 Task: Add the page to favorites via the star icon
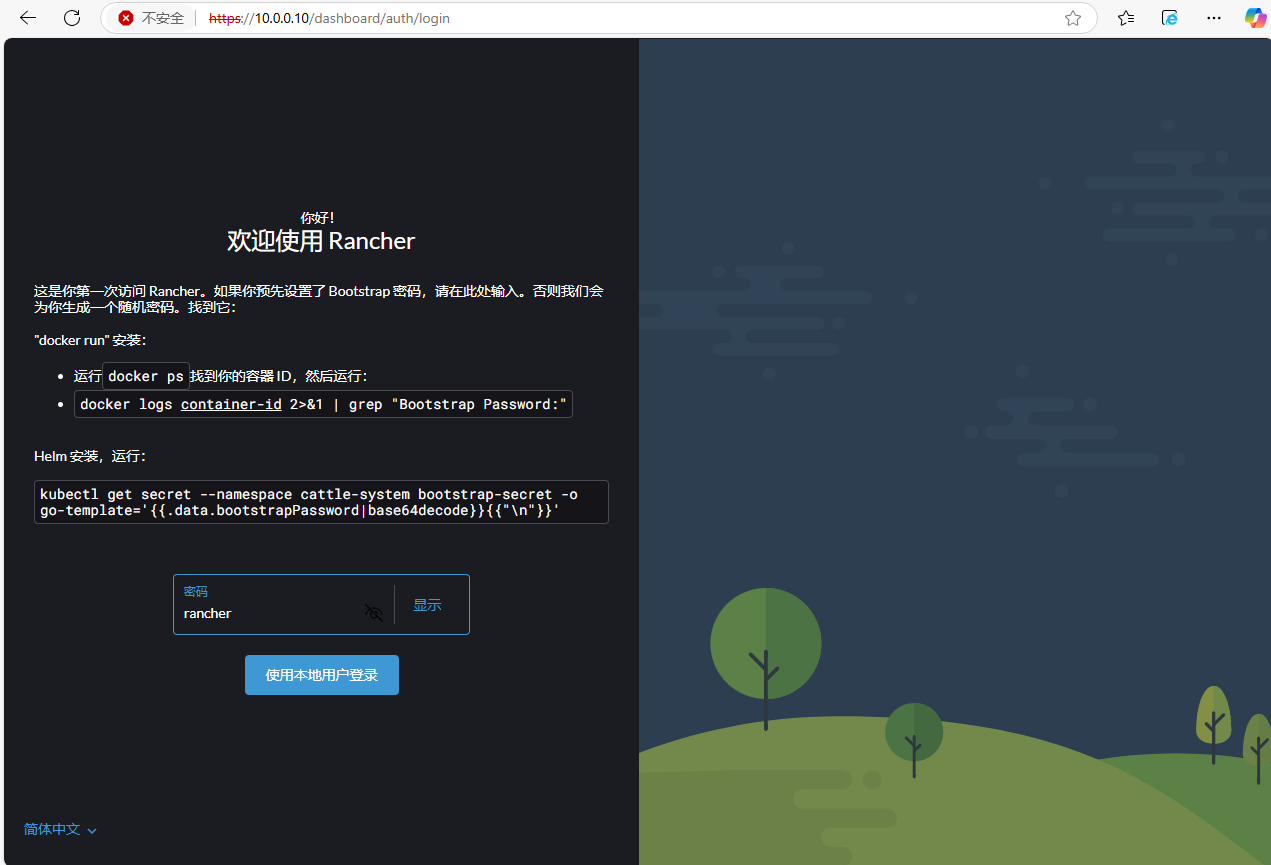point(1073,18)
